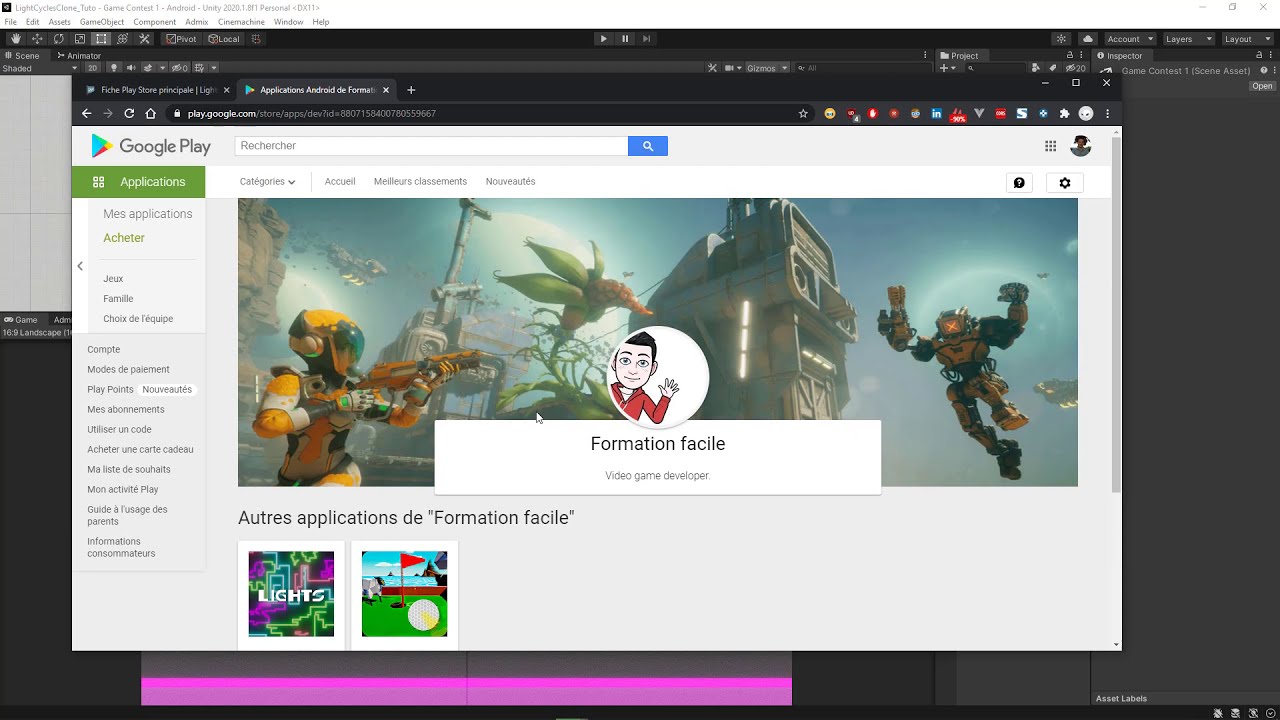Open the LIGHTS app thumbnail
The height and width of the screenshot is (720, 1280).
pyautogui.click(x=291, y=594)
